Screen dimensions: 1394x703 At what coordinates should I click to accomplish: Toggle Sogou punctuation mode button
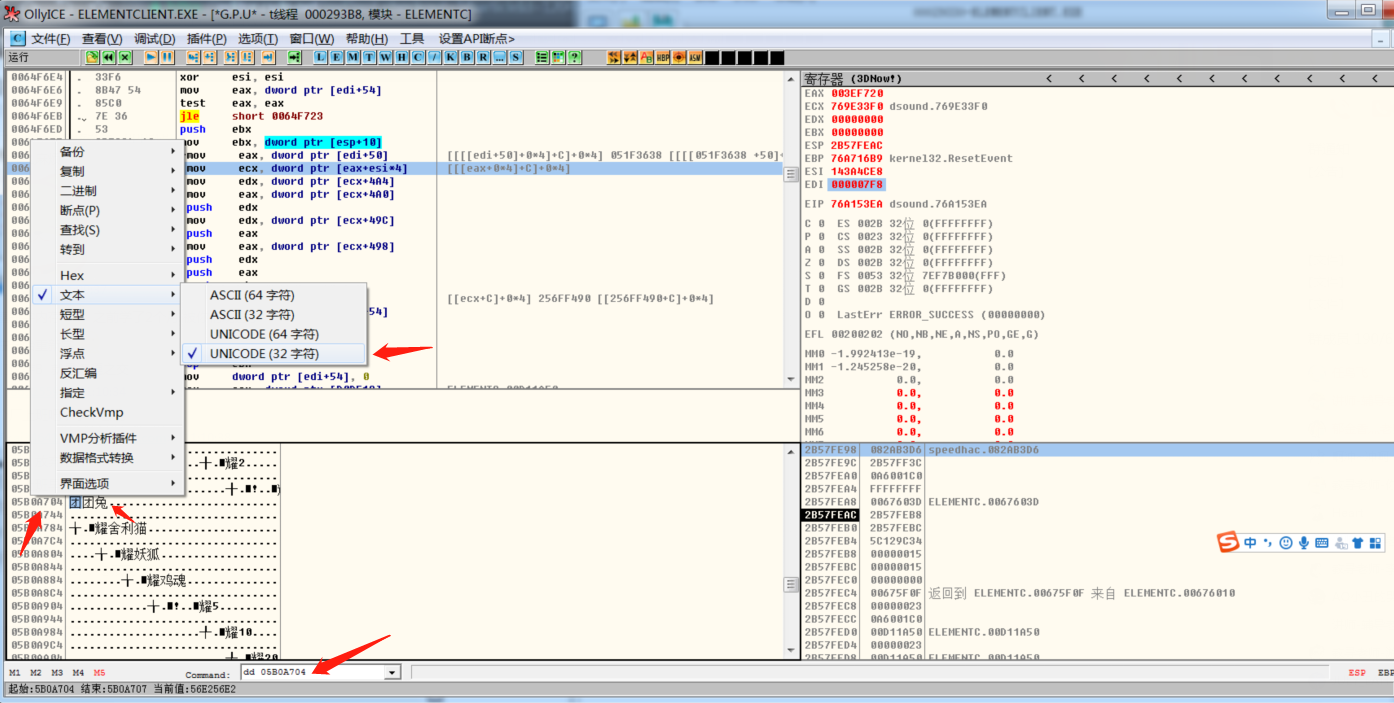[x=1268, y=543]
